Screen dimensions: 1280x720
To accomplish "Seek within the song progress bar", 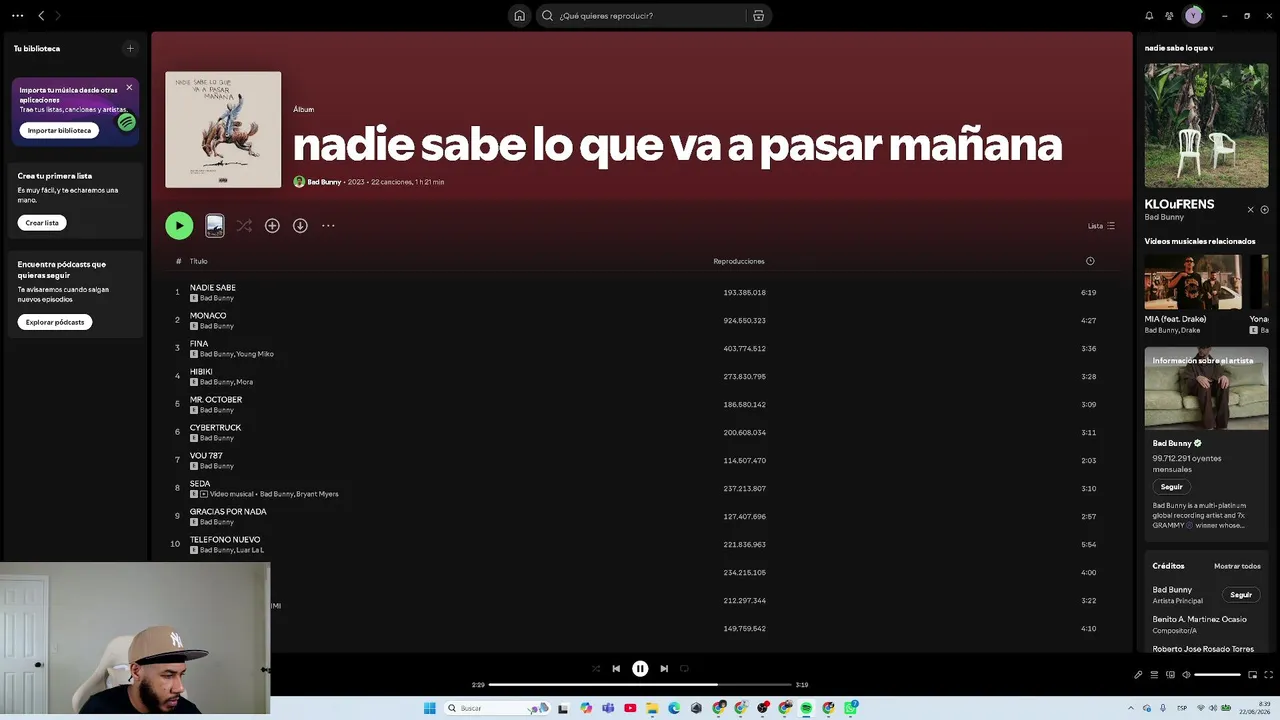I will coord(640,685).
